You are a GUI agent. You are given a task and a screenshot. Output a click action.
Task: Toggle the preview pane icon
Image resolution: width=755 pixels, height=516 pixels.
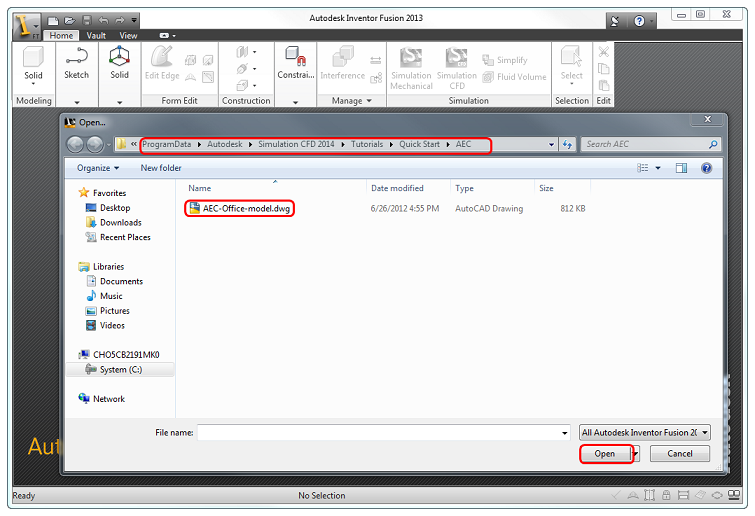click(x=681, y=168)
